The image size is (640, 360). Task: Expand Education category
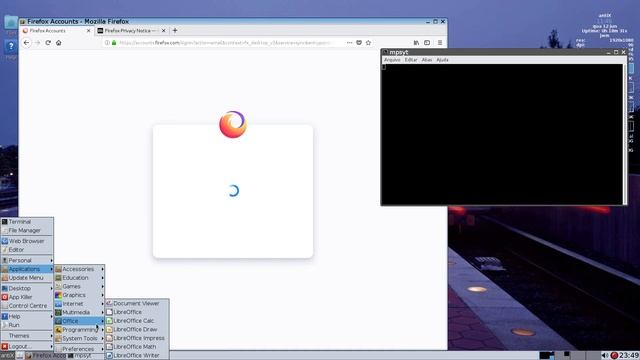[80, 278]
